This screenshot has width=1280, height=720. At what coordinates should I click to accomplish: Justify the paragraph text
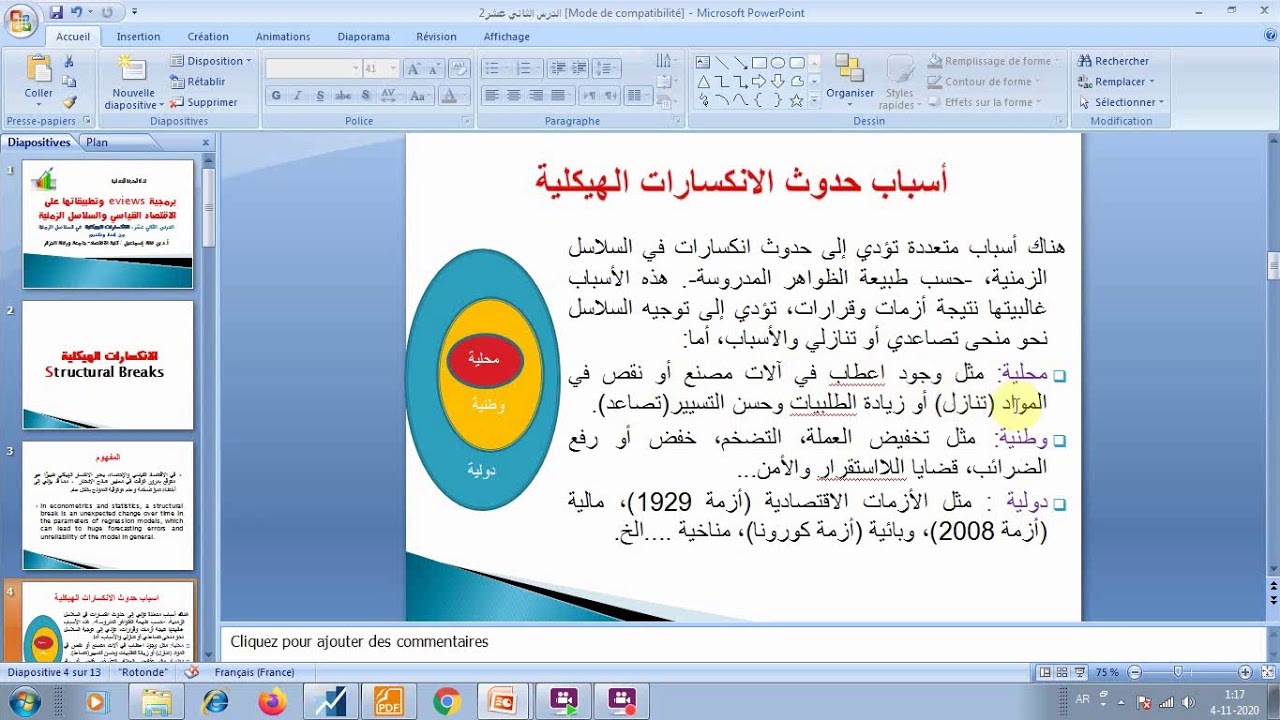point(557,96)
